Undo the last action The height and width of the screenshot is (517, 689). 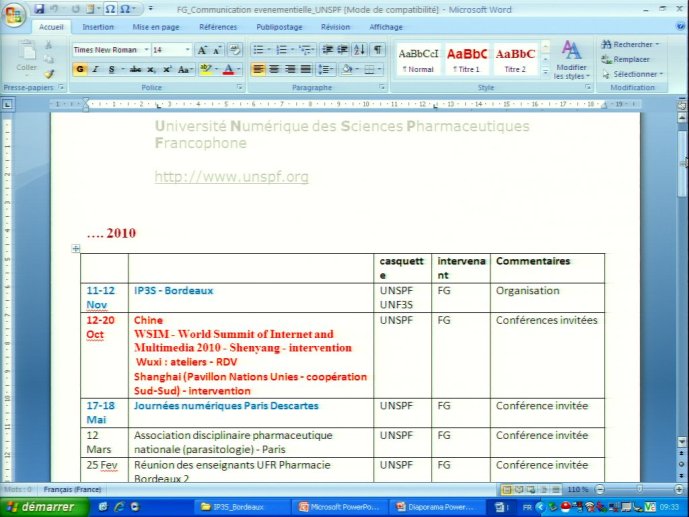pyautogui.click(x=54, y=9)
